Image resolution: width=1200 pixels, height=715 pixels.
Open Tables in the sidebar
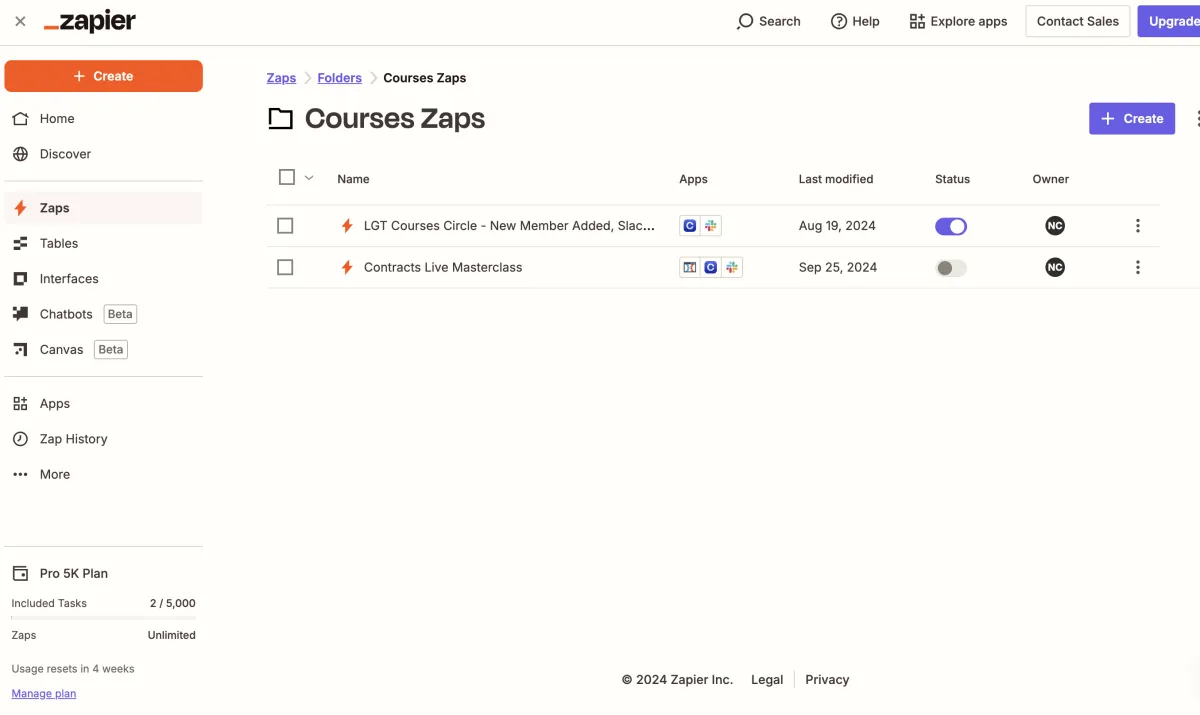(x=104, y=243)
